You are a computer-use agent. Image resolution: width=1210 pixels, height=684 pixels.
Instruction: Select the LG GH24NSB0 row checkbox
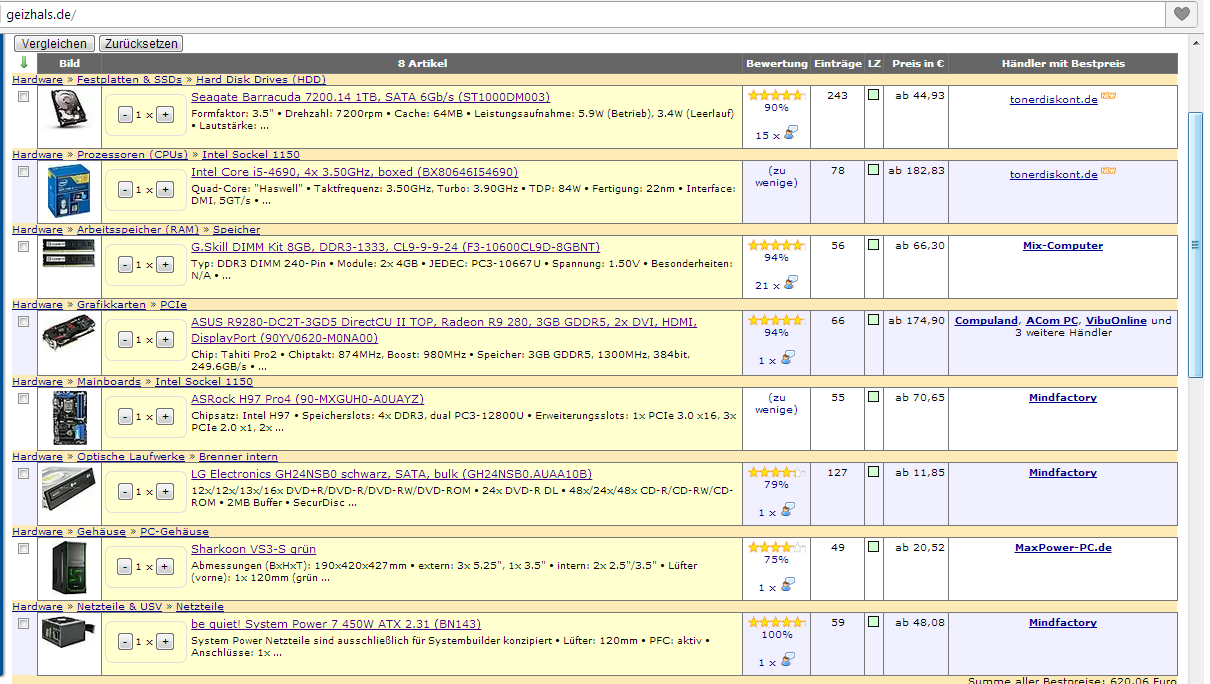coord(24,474)
